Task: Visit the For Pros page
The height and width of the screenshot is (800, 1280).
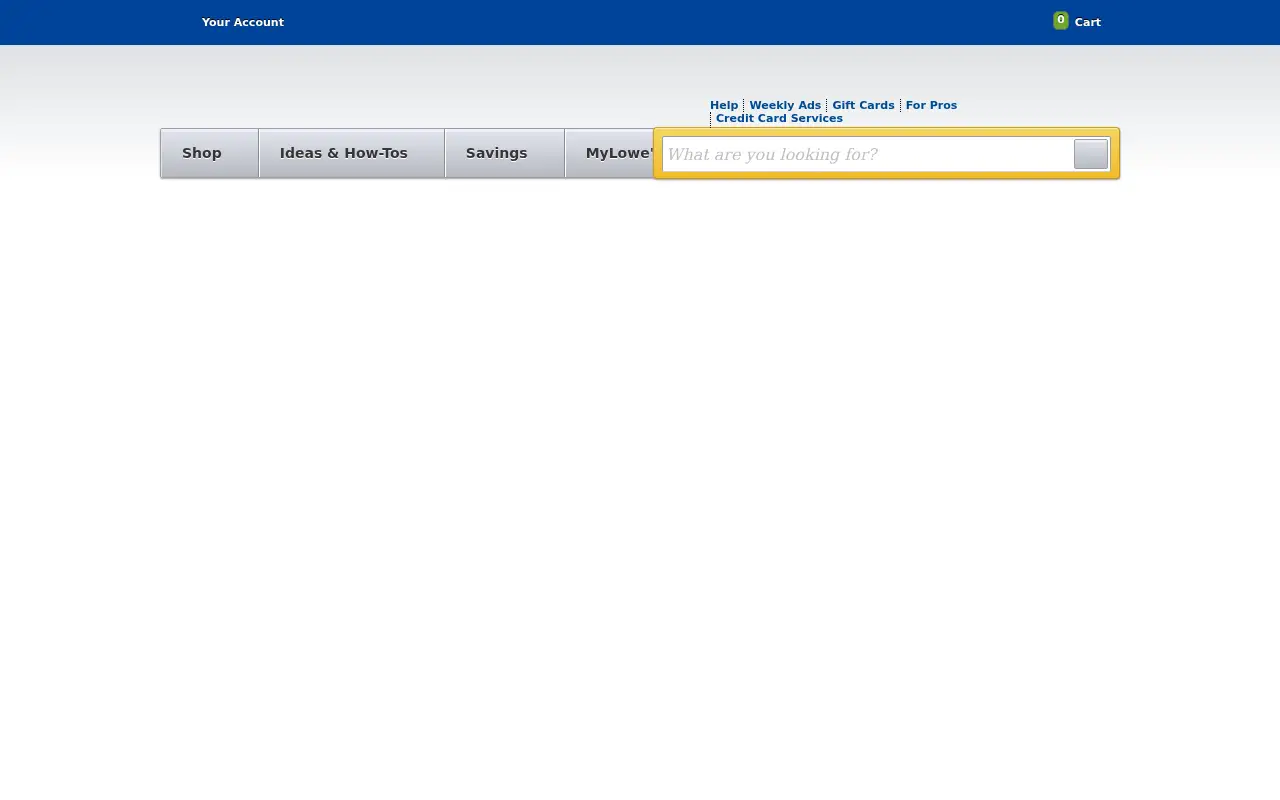Action: click(x=931, y=105)
